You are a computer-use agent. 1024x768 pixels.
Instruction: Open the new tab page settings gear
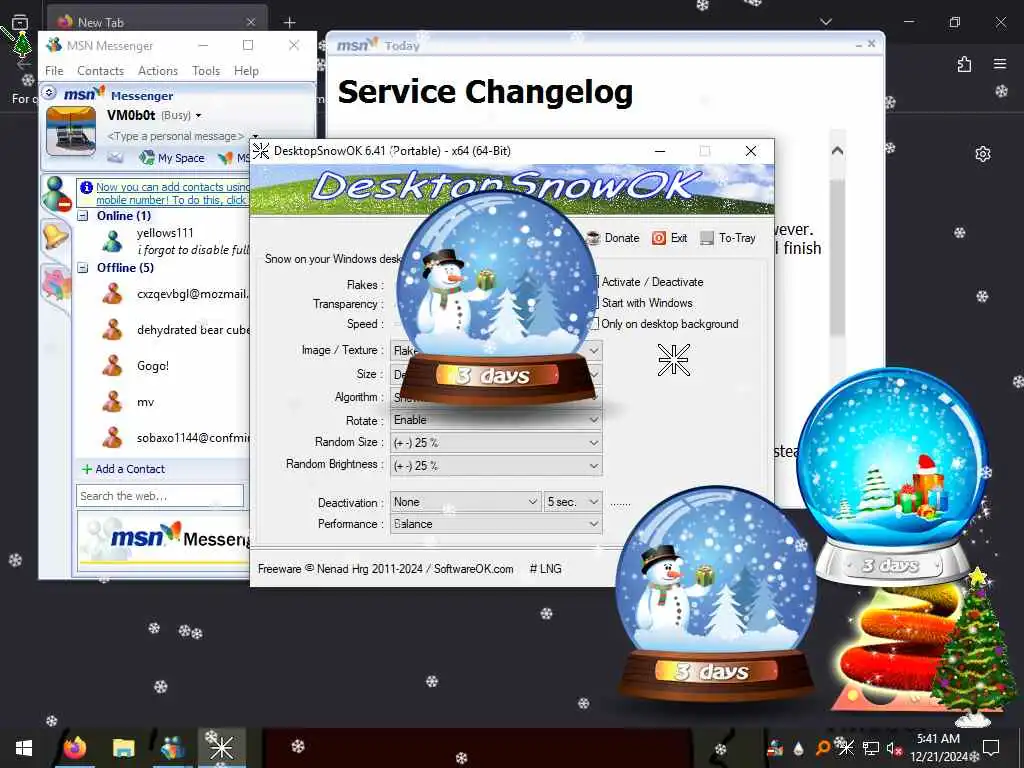983,154
